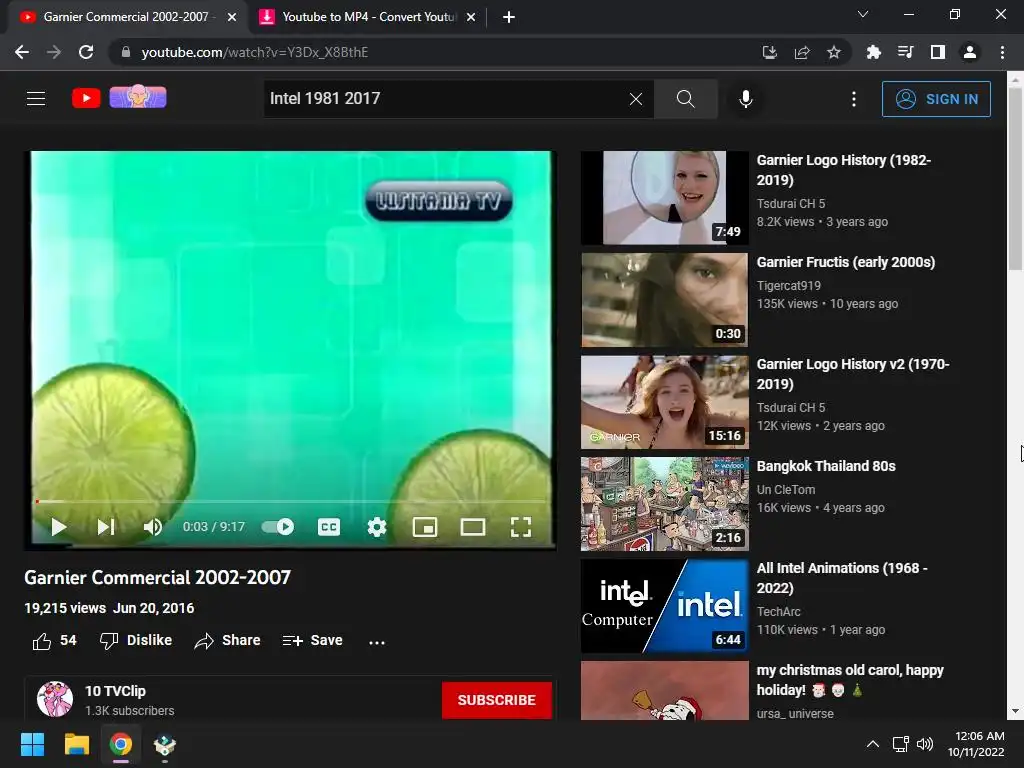Open my christmas old carol video title
The image size is (1024, 768).
(x=850, y=680)
